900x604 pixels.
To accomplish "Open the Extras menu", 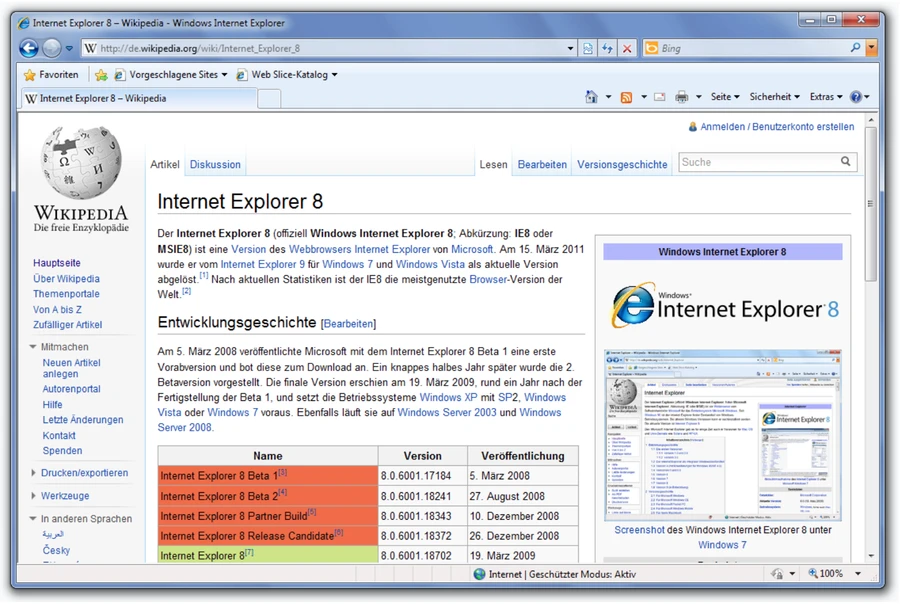I will tap(826, 97).
